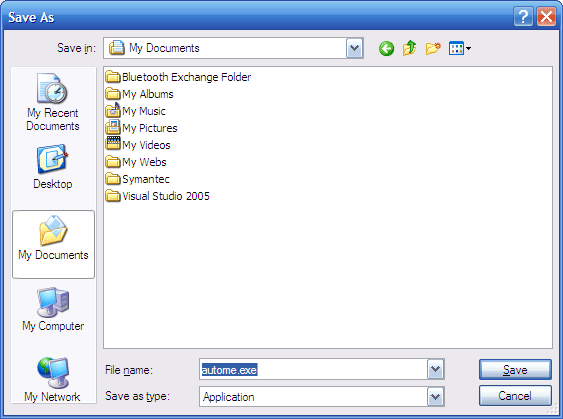Cancel the Save As dialog

(515, 396)
